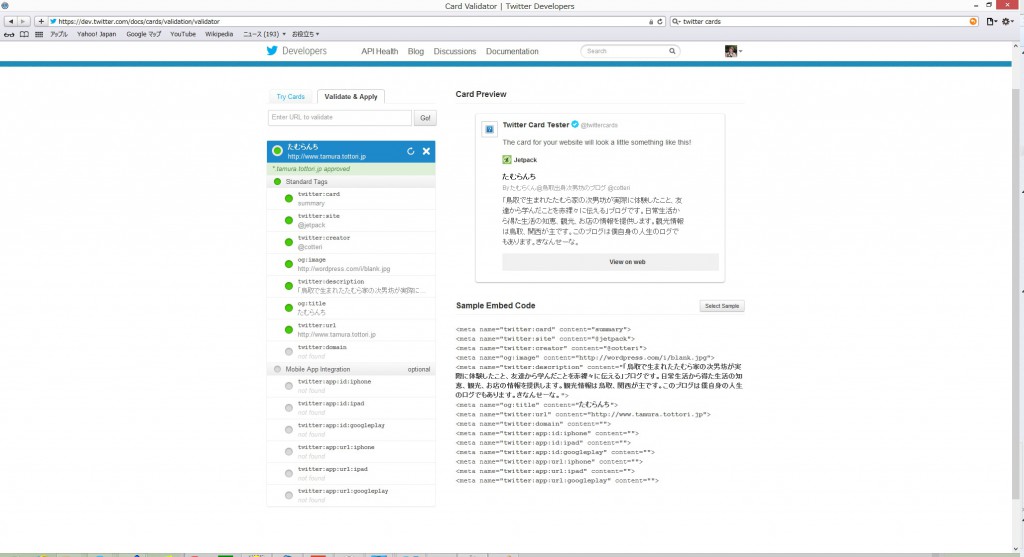
Task: Open the user avatar account dropdown
Action: [733, 51]
